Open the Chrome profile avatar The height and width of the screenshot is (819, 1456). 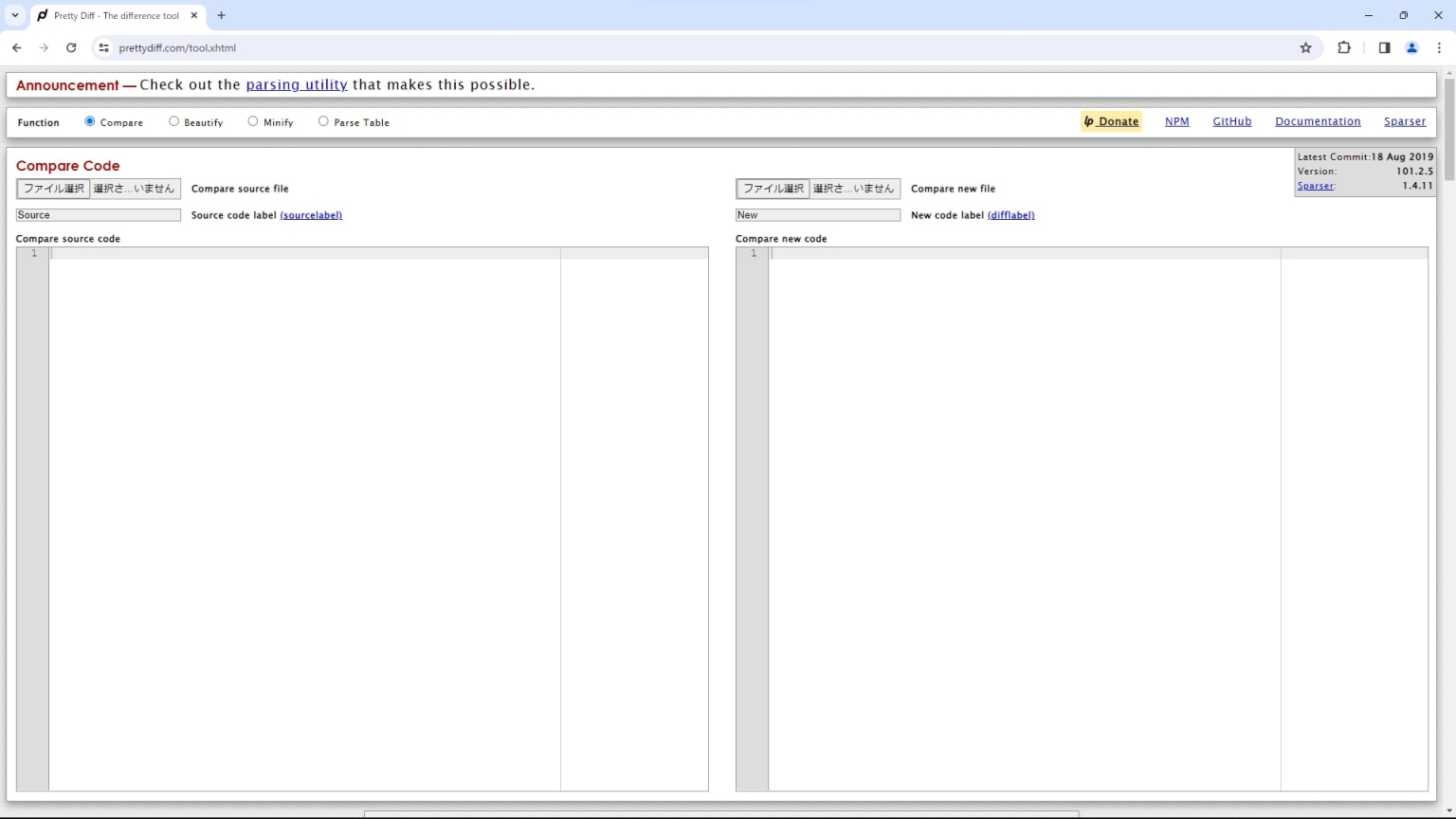click(x=1411, y=47)
